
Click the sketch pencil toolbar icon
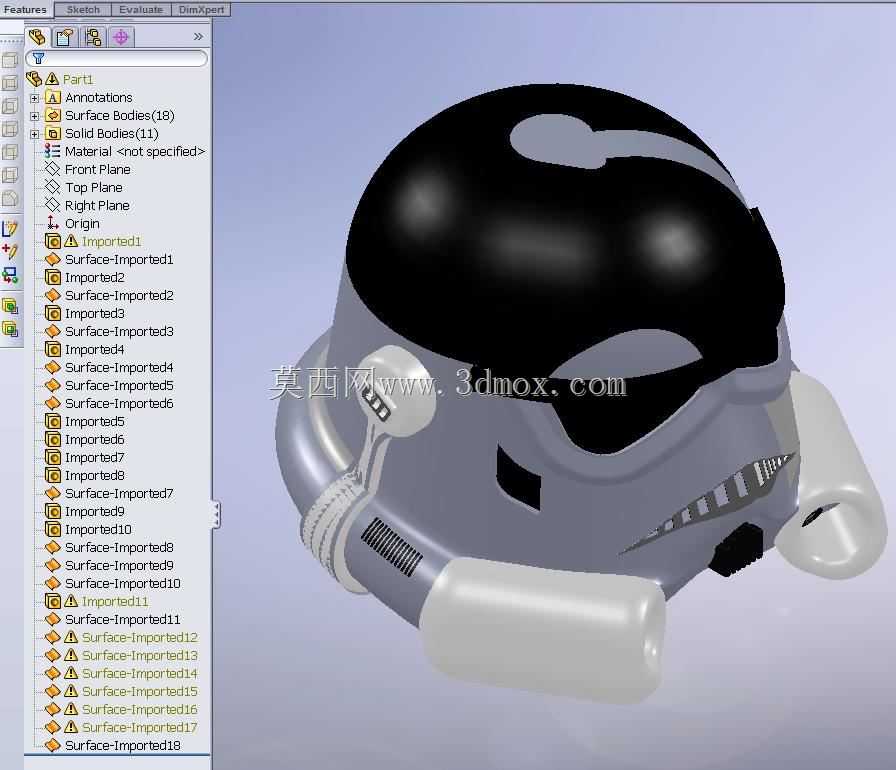coord(10,228)
